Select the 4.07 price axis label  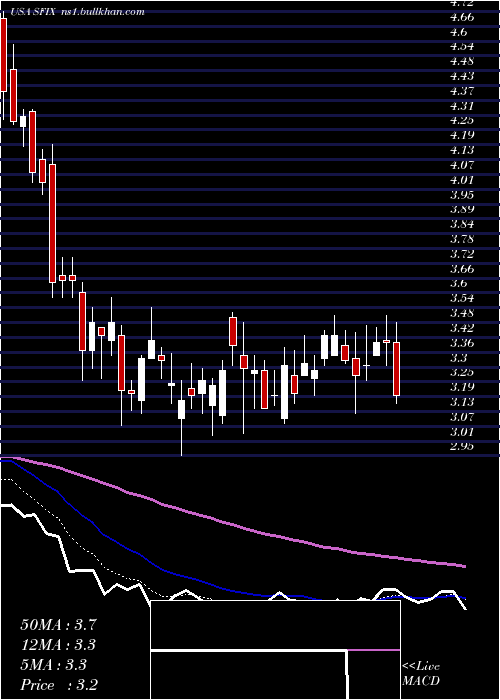tap(461, 165)
